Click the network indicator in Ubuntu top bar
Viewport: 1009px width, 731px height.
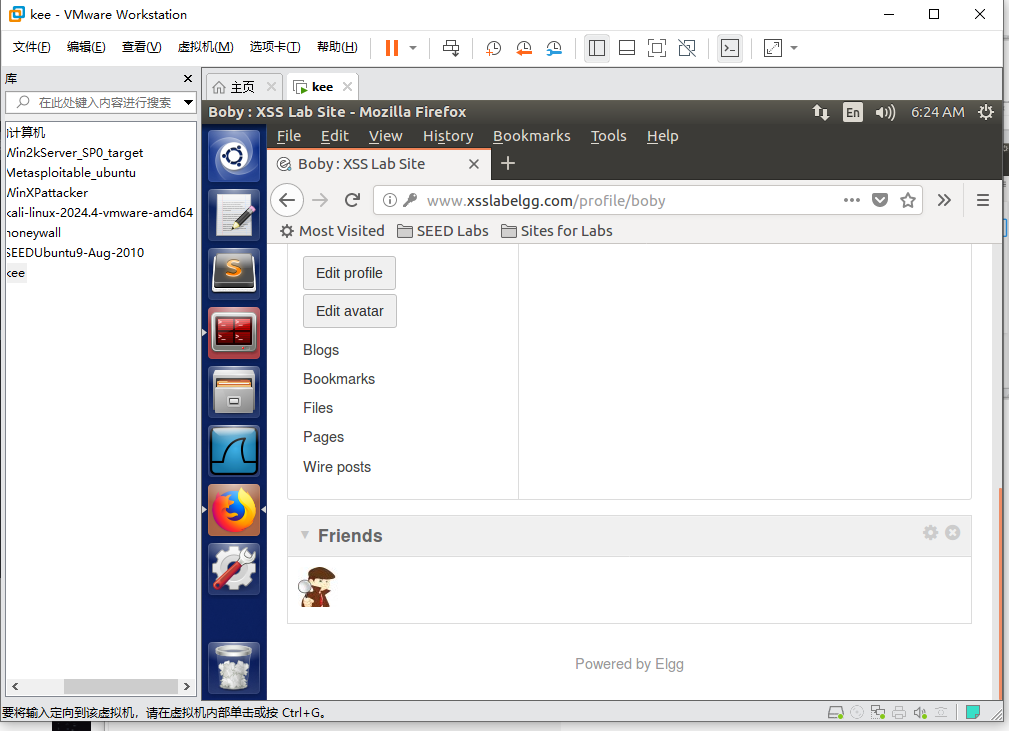[820, 112]
